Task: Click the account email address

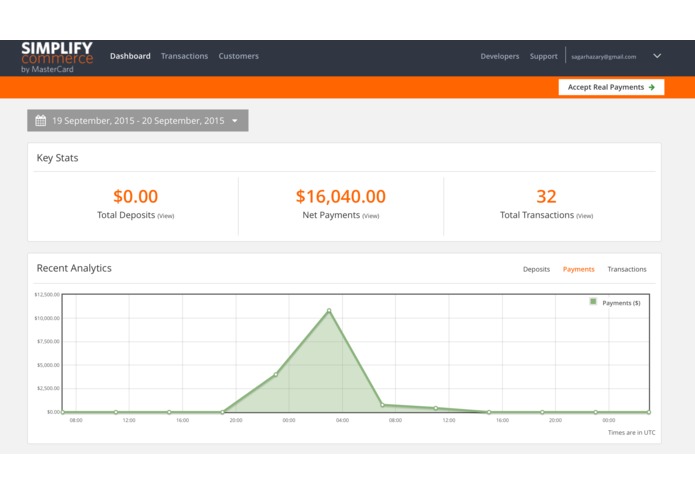Action: coord(603,57)
